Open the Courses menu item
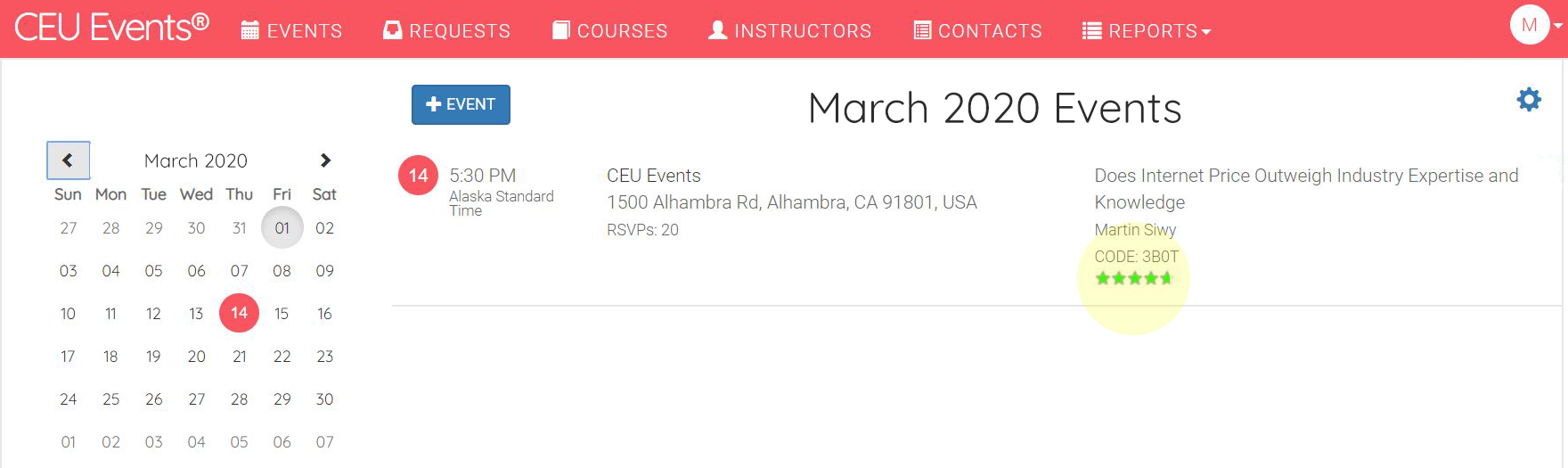The height and width of the screenshot is (468, 1568). (x=610, y=31)
